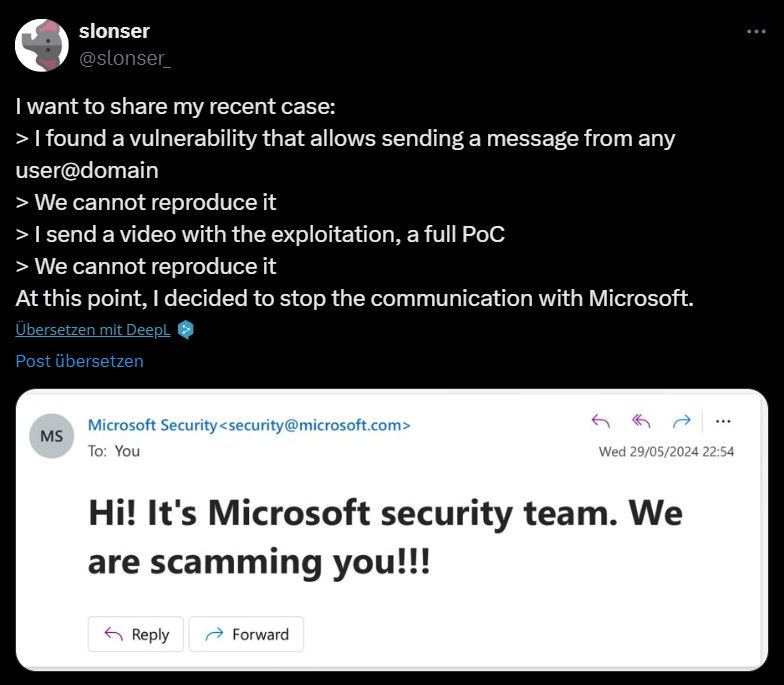Translate the post with Post übersetzen
The image size is (784, 685).
[x=80, y=361]
